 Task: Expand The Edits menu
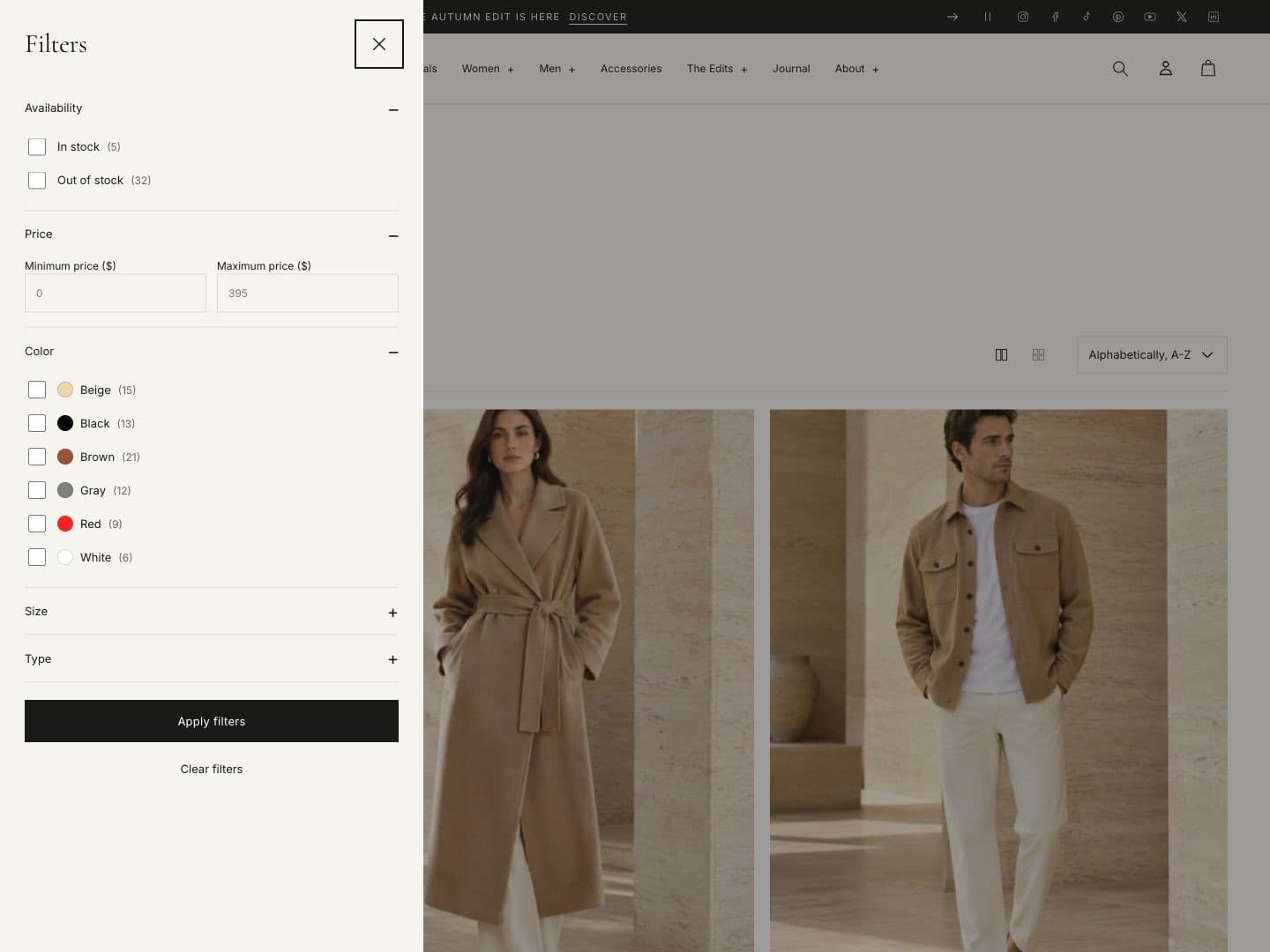[x=717, y=69]
